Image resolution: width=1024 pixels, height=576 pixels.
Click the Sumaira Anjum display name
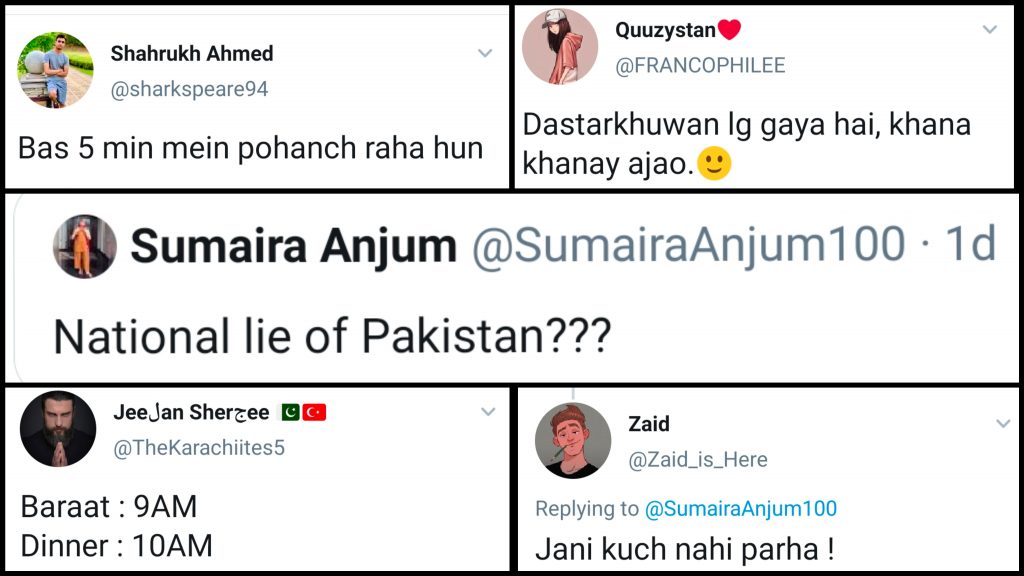pyautogui.click(x=293, y=246)
